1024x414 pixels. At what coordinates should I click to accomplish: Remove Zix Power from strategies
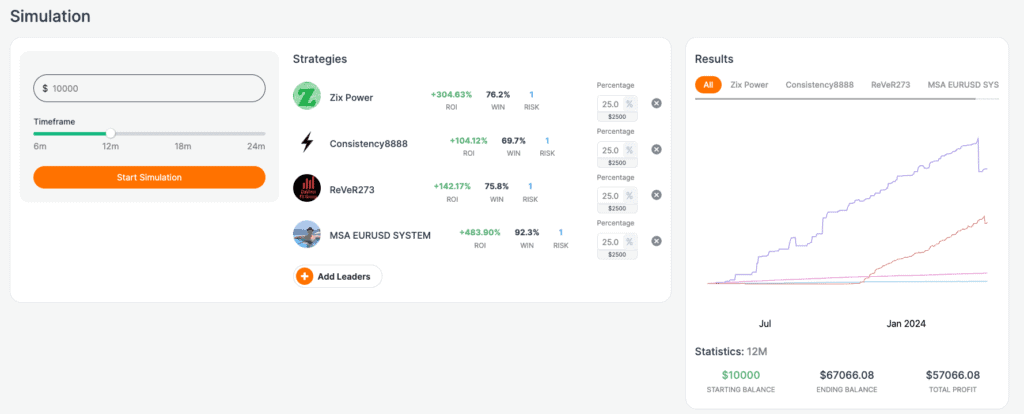tap(656, 103)
